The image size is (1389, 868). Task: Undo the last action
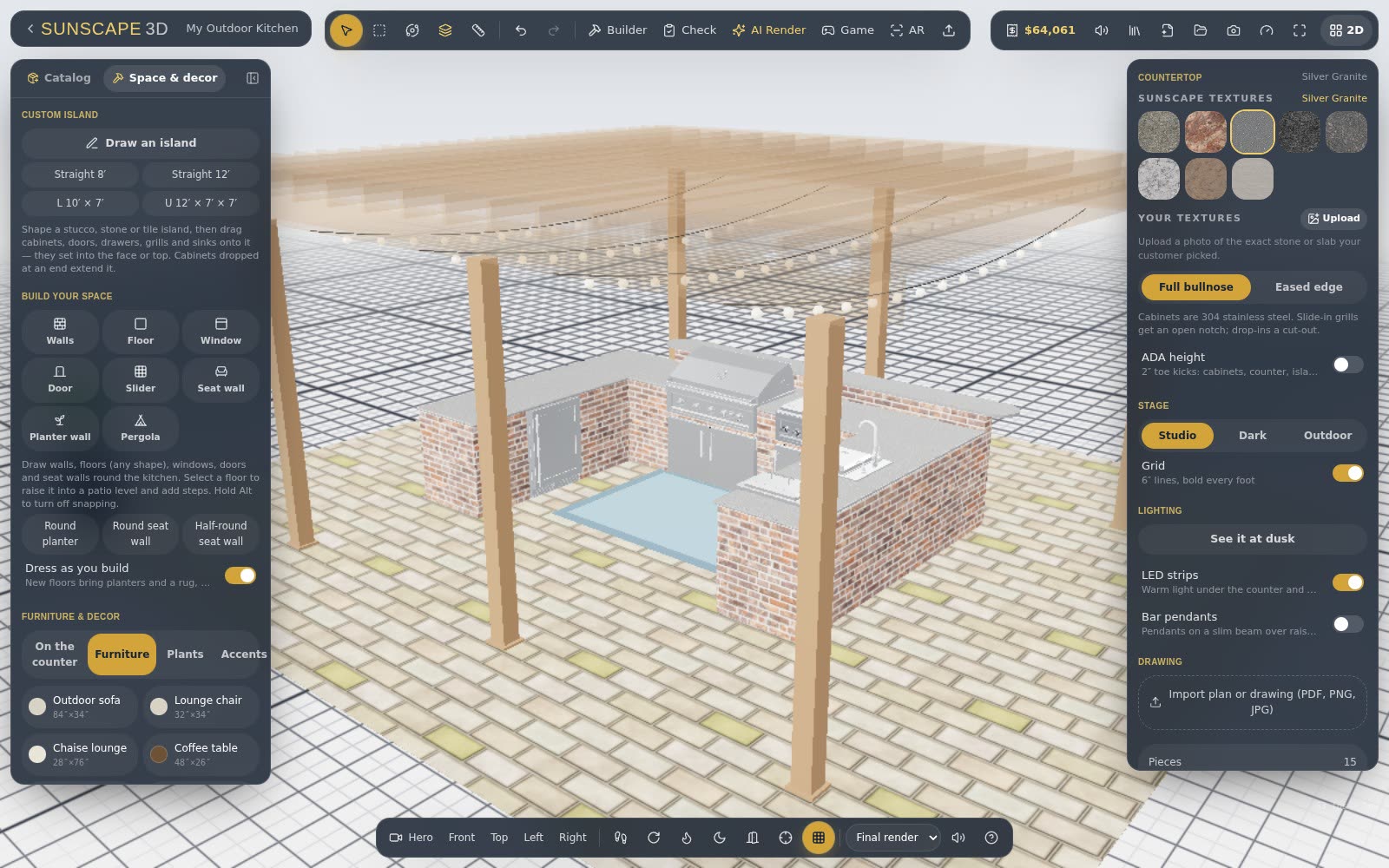[521, 30]
